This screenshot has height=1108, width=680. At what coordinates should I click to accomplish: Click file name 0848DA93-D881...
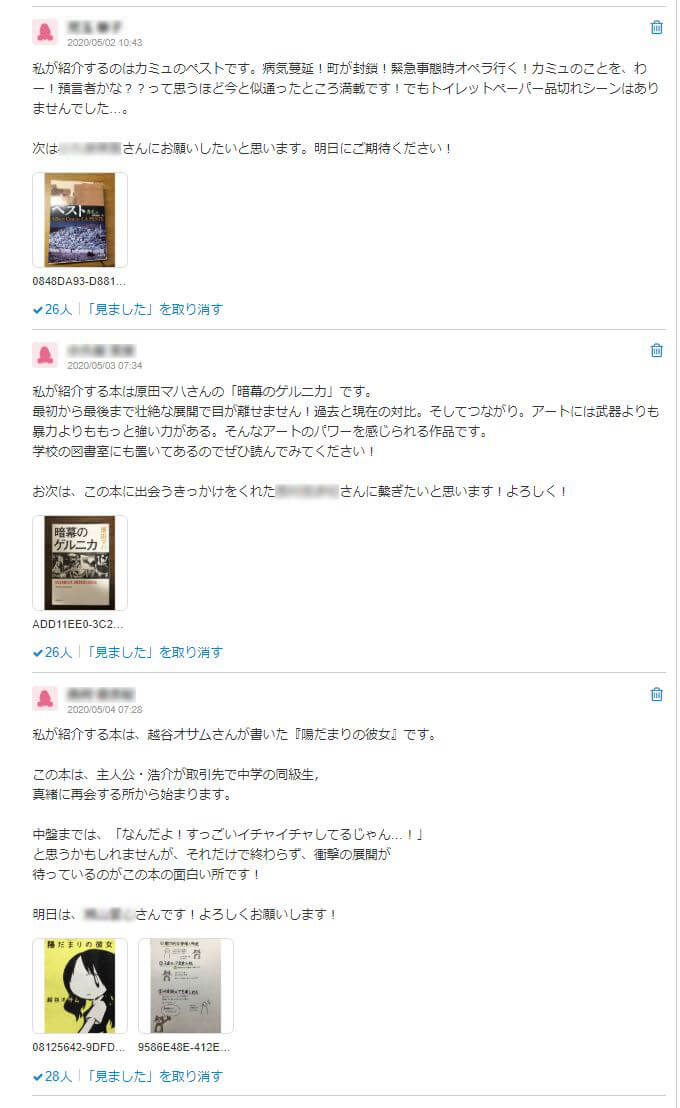[79, 281]
